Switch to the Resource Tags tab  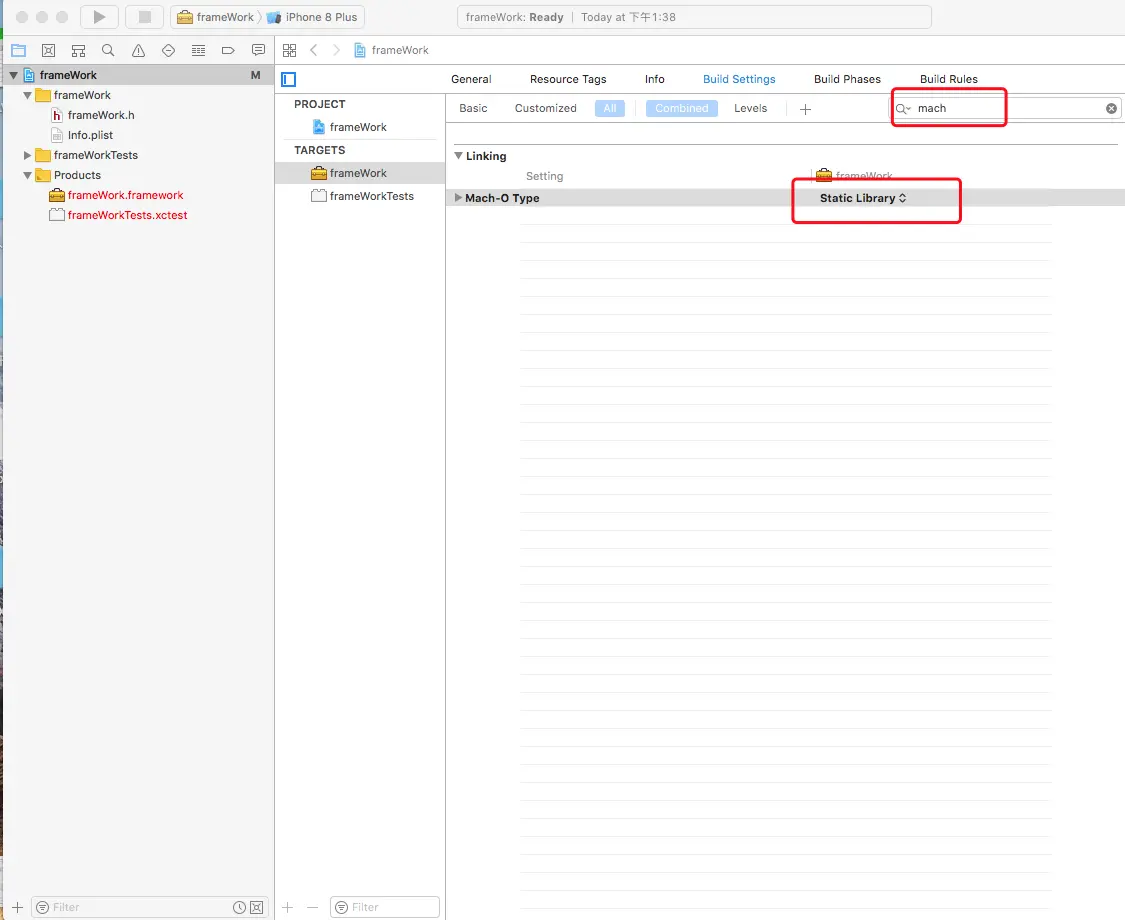click(x=568, y=79)
